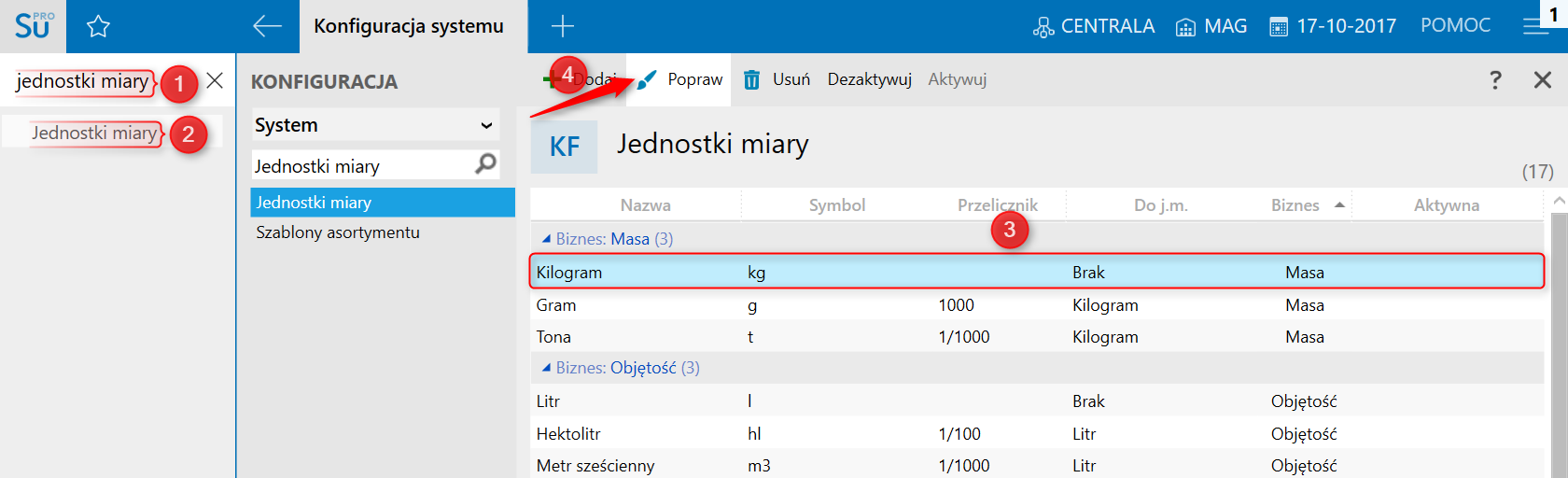Click the date 17-10-2017
The width and height of the screenshot is (1568, 478).
pyautogui.click(x=1347, y=26)
